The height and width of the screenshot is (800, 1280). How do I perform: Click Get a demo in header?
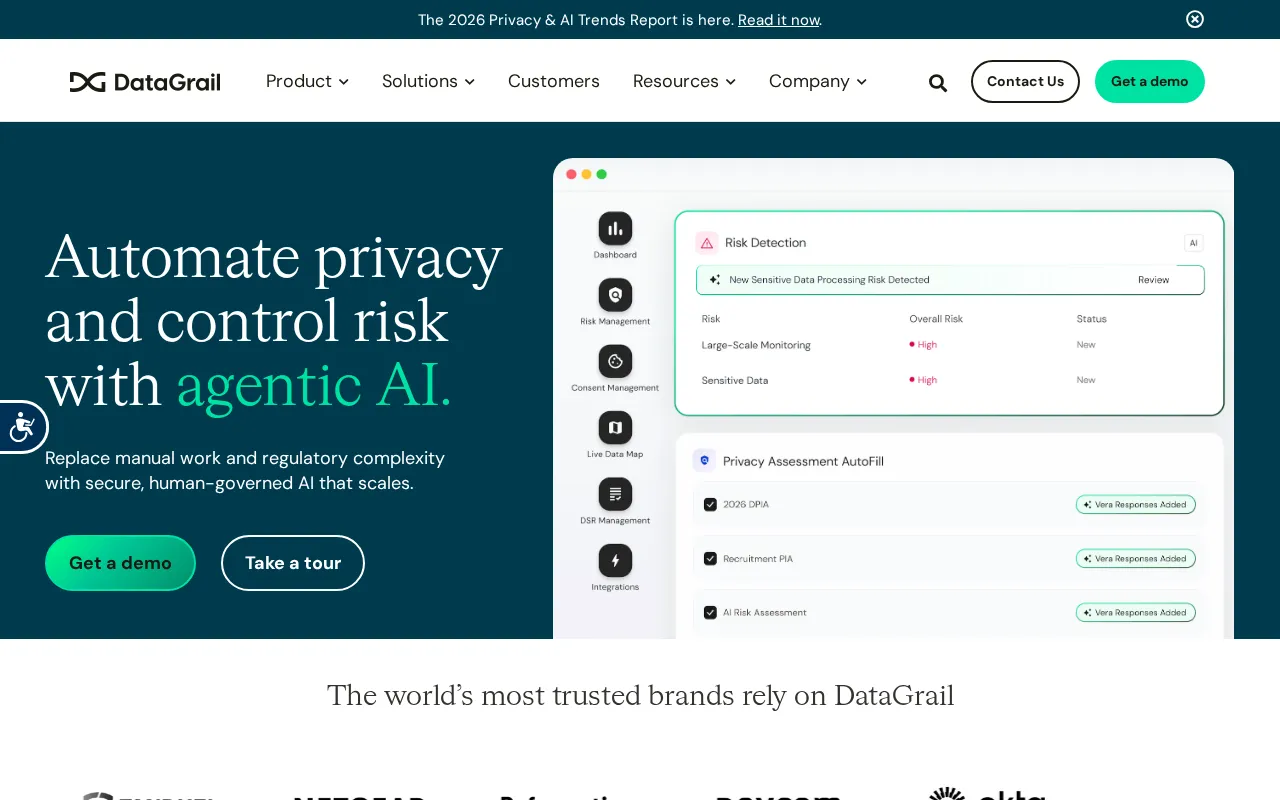pos(1150,81)
